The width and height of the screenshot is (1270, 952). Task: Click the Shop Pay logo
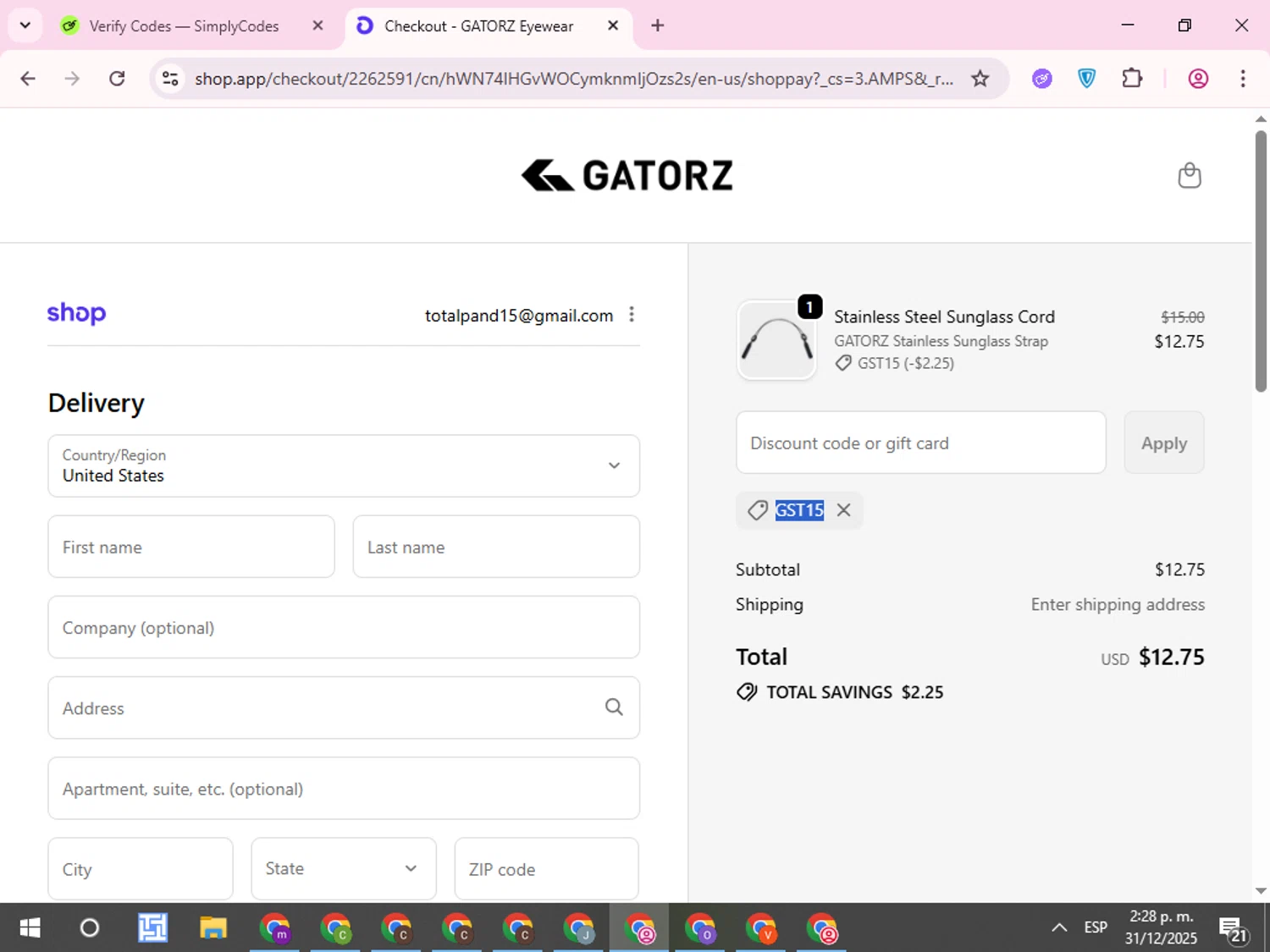[x=76, y=313]
